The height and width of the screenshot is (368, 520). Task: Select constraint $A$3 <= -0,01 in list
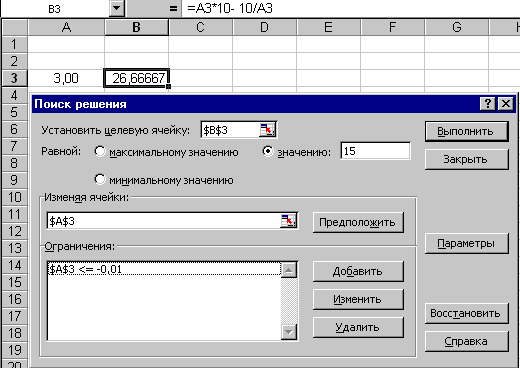tap(164, 269)
